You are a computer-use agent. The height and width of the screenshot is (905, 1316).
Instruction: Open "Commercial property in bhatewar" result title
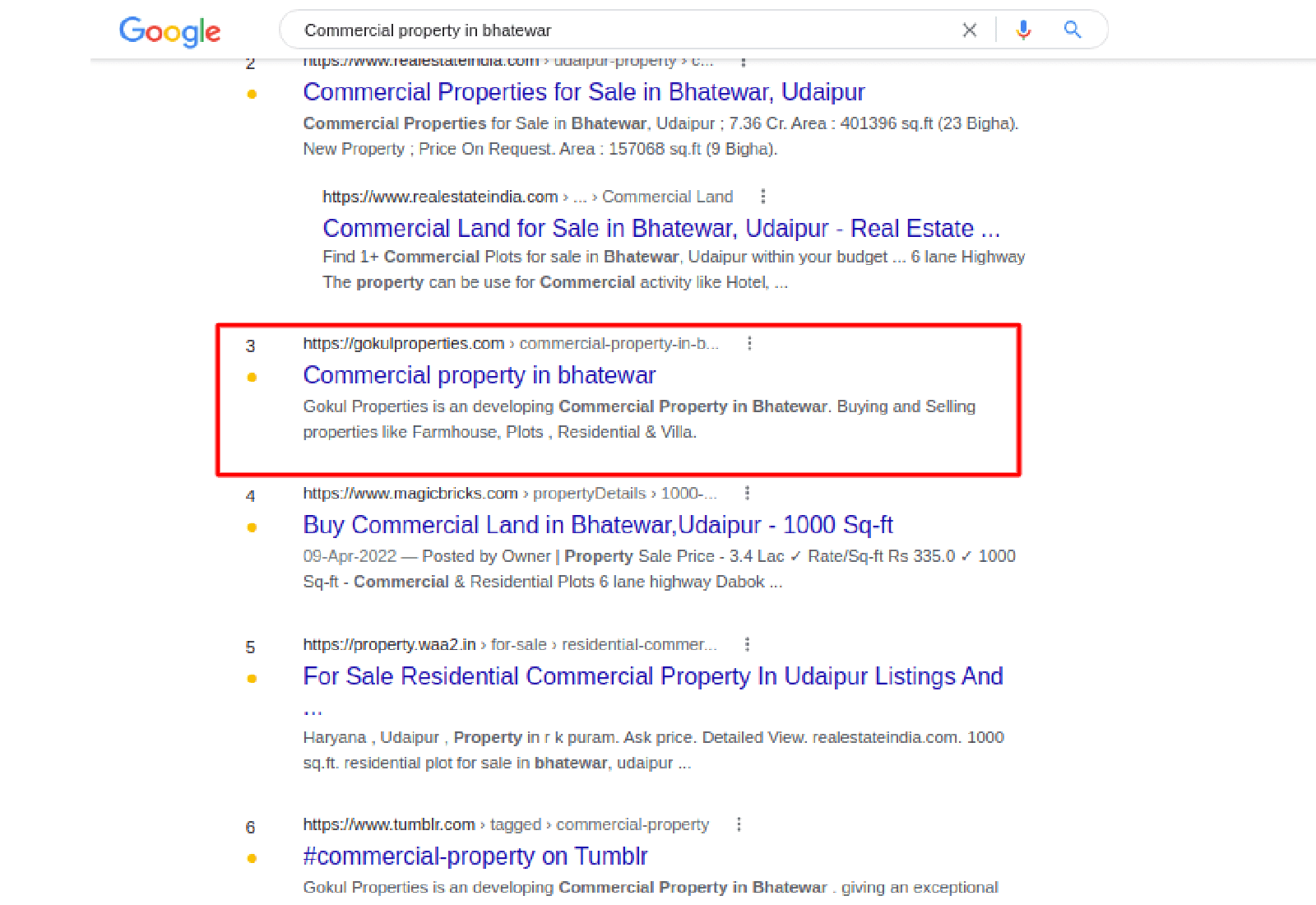(x=479, y=375)
